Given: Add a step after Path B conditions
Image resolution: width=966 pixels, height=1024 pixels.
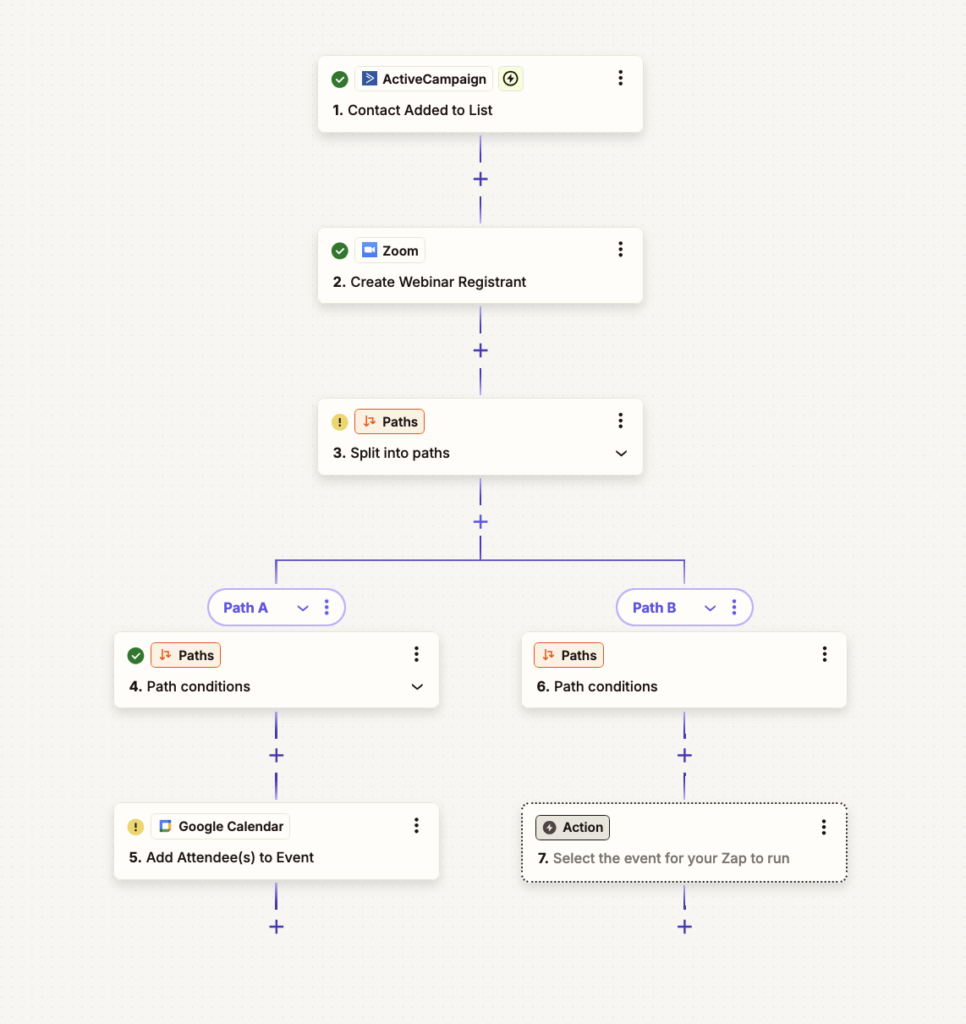Looking at the screenshot, I should [684, 755].
